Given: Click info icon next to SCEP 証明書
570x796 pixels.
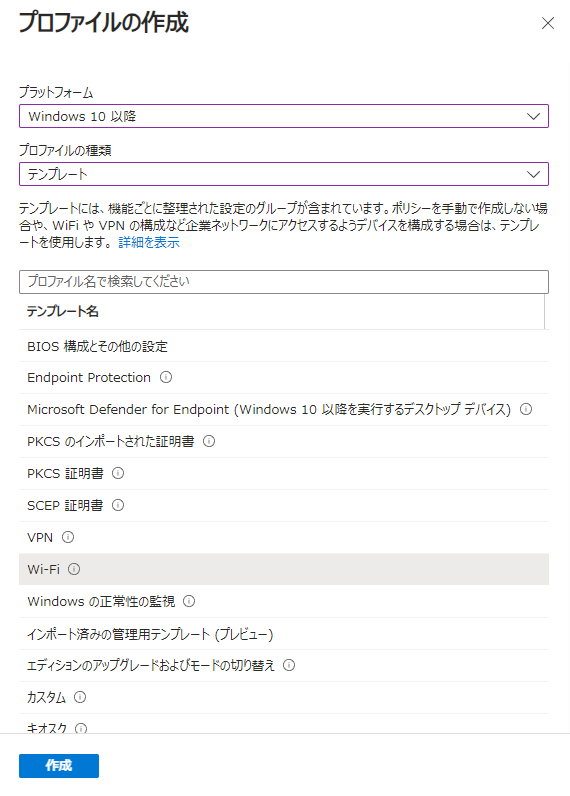Looking at the screenshot, I should click(x=118, y=505).
